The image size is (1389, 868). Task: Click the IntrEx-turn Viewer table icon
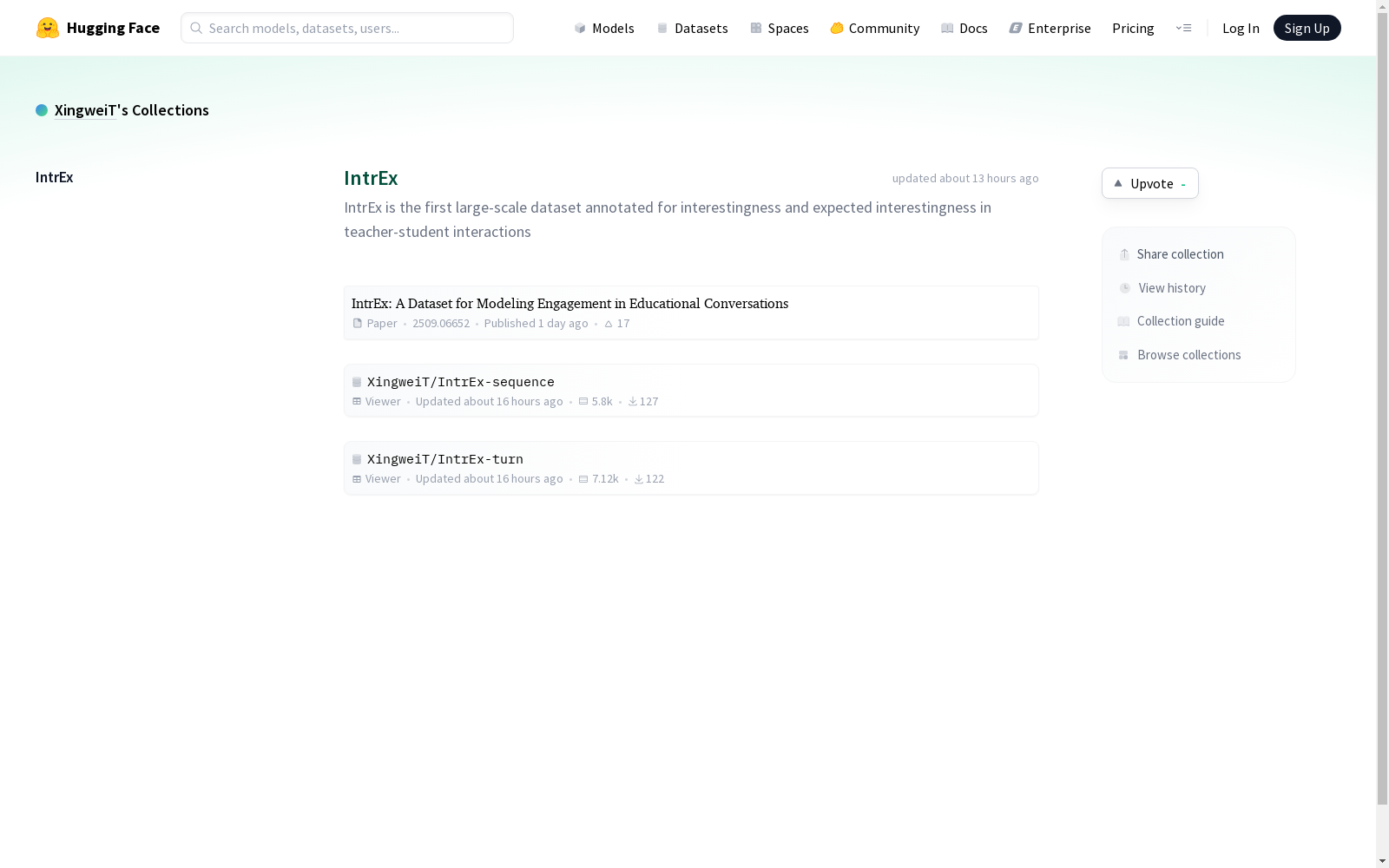click(357, 478)
